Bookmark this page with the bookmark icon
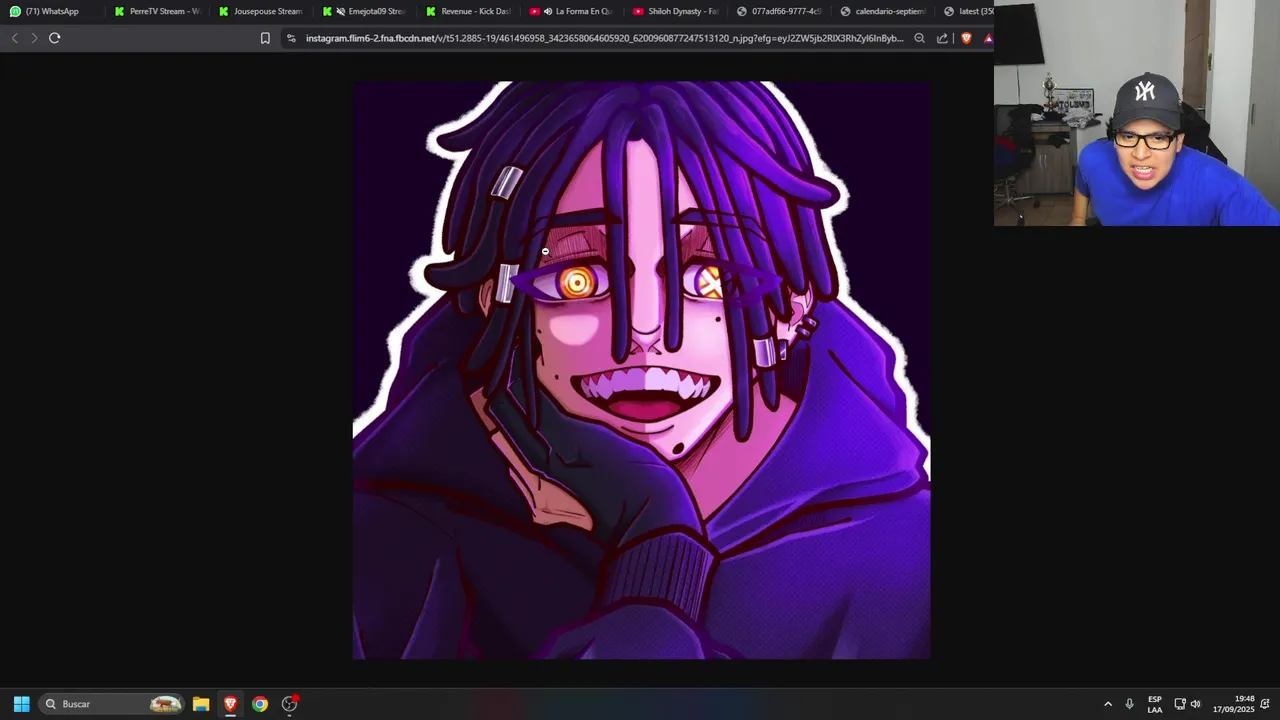This screenshot has height=720, width=1280. pyautogui.click(x=265, y=38)
